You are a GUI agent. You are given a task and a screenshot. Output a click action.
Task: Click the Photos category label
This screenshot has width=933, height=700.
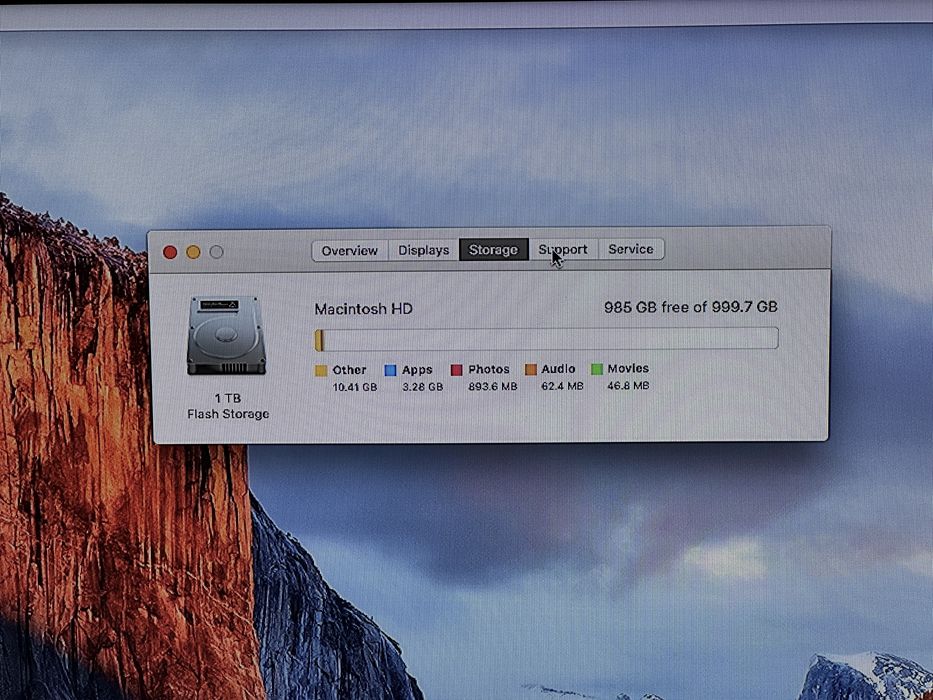[x=489, y=369]
